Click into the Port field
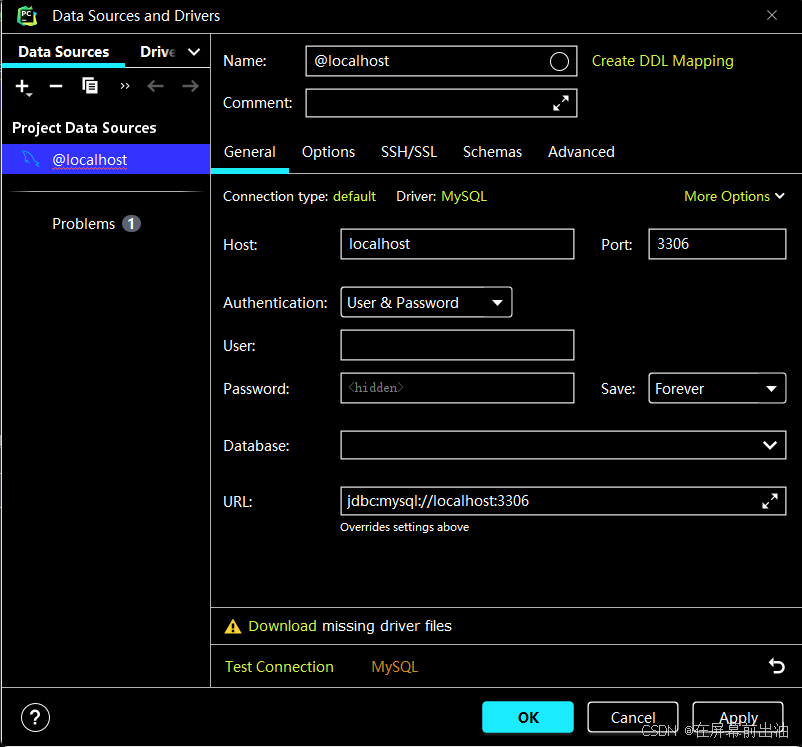This screenshot has height=747, width=802. (x=717, y=244)
